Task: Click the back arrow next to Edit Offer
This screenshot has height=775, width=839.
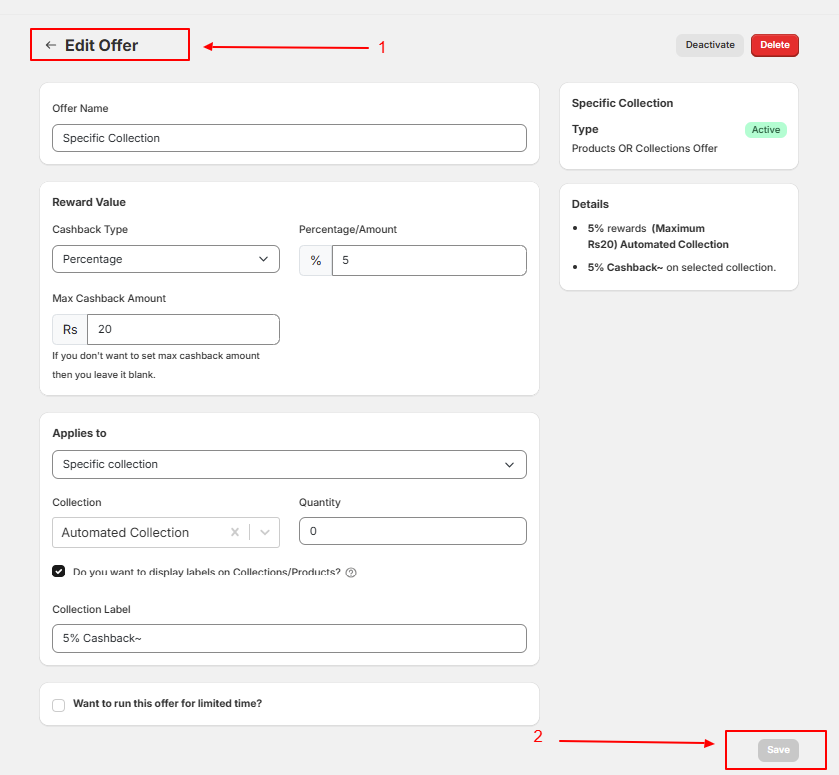Action: pyautogui.click(x=50, y=44)
